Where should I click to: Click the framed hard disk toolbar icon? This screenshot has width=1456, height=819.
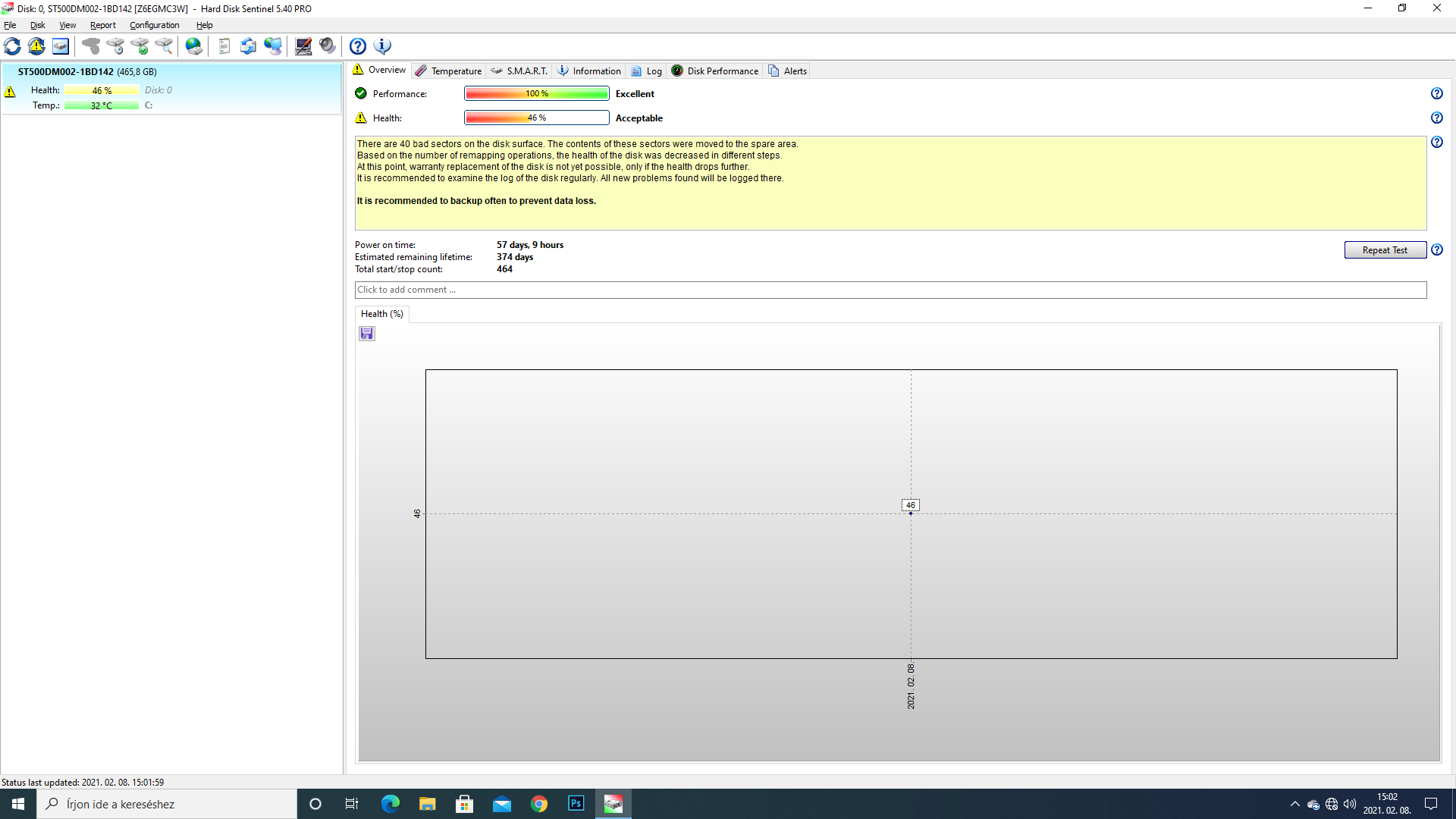coord(61,46)
